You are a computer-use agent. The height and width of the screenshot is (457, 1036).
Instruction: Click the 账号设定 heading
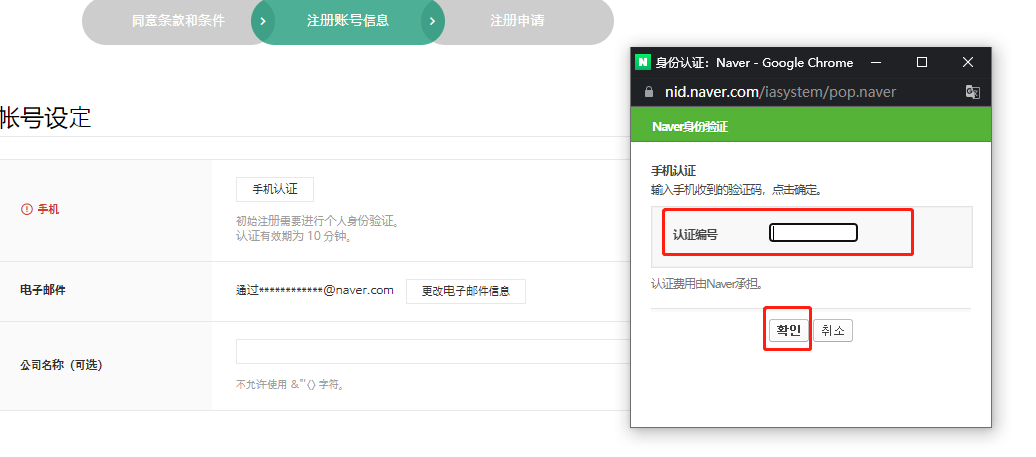[45, 118]
